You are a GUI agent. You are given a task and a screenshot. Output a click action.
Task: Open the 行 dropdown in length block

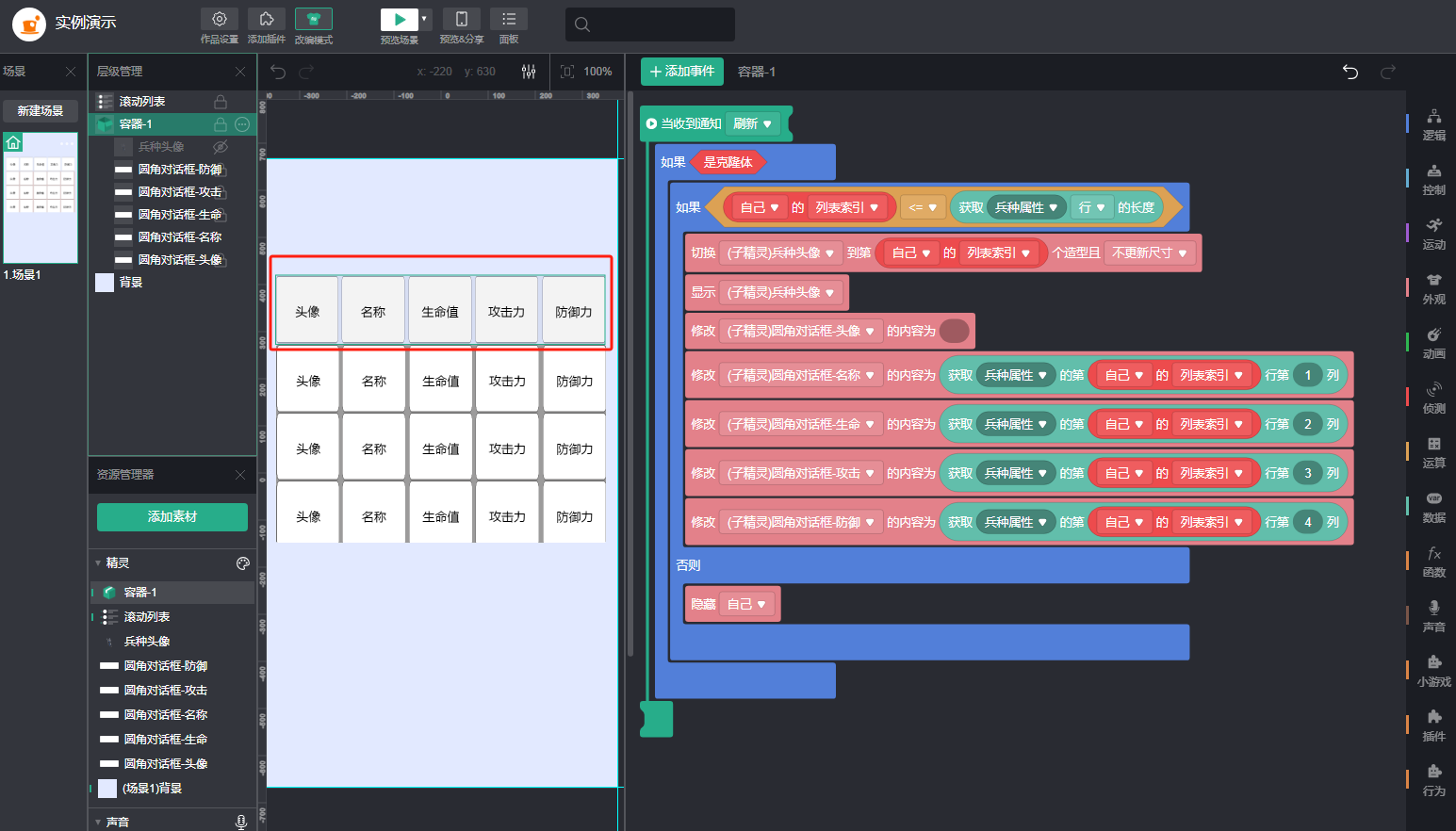(1091, 208)
